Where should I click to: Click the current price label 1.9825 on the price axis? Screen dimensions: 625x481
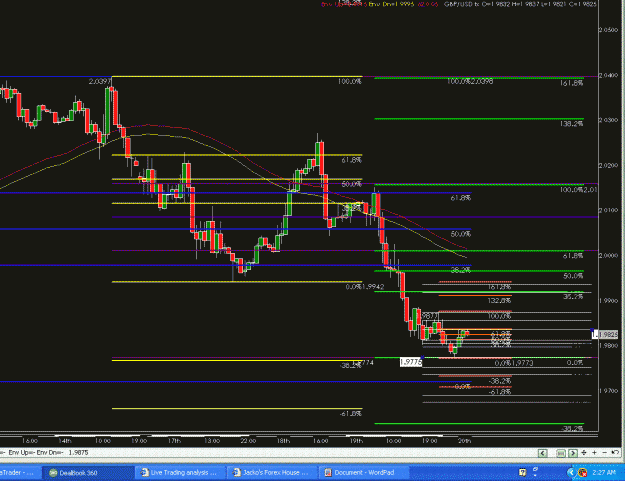607,334
